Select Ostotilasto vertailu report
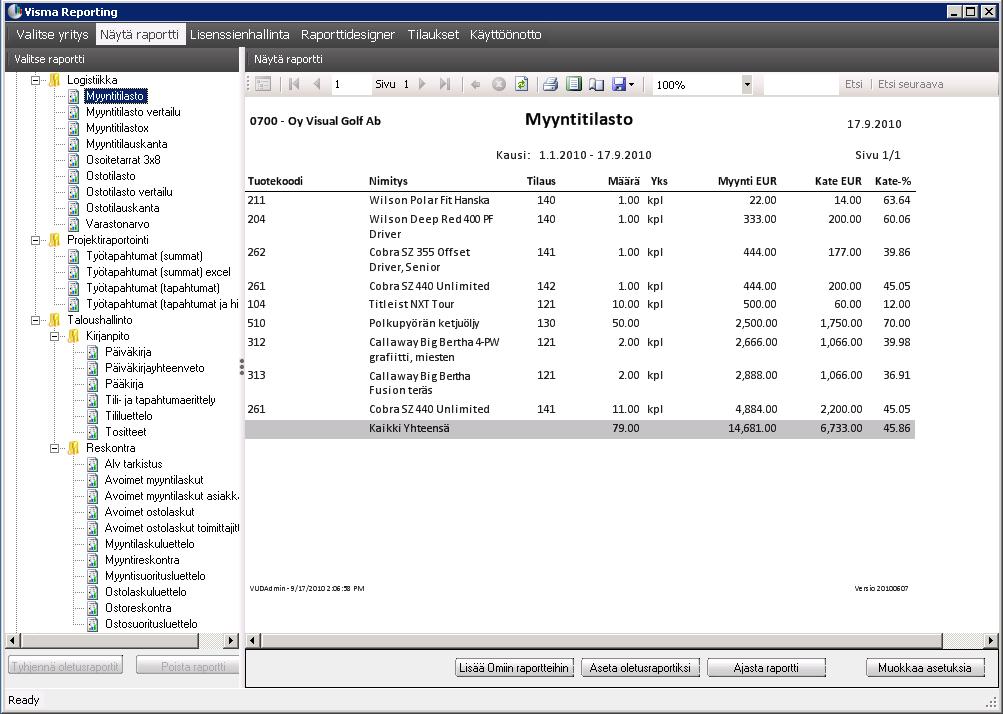This screenshot has width=1003, height=714. (x=129, y=192)
